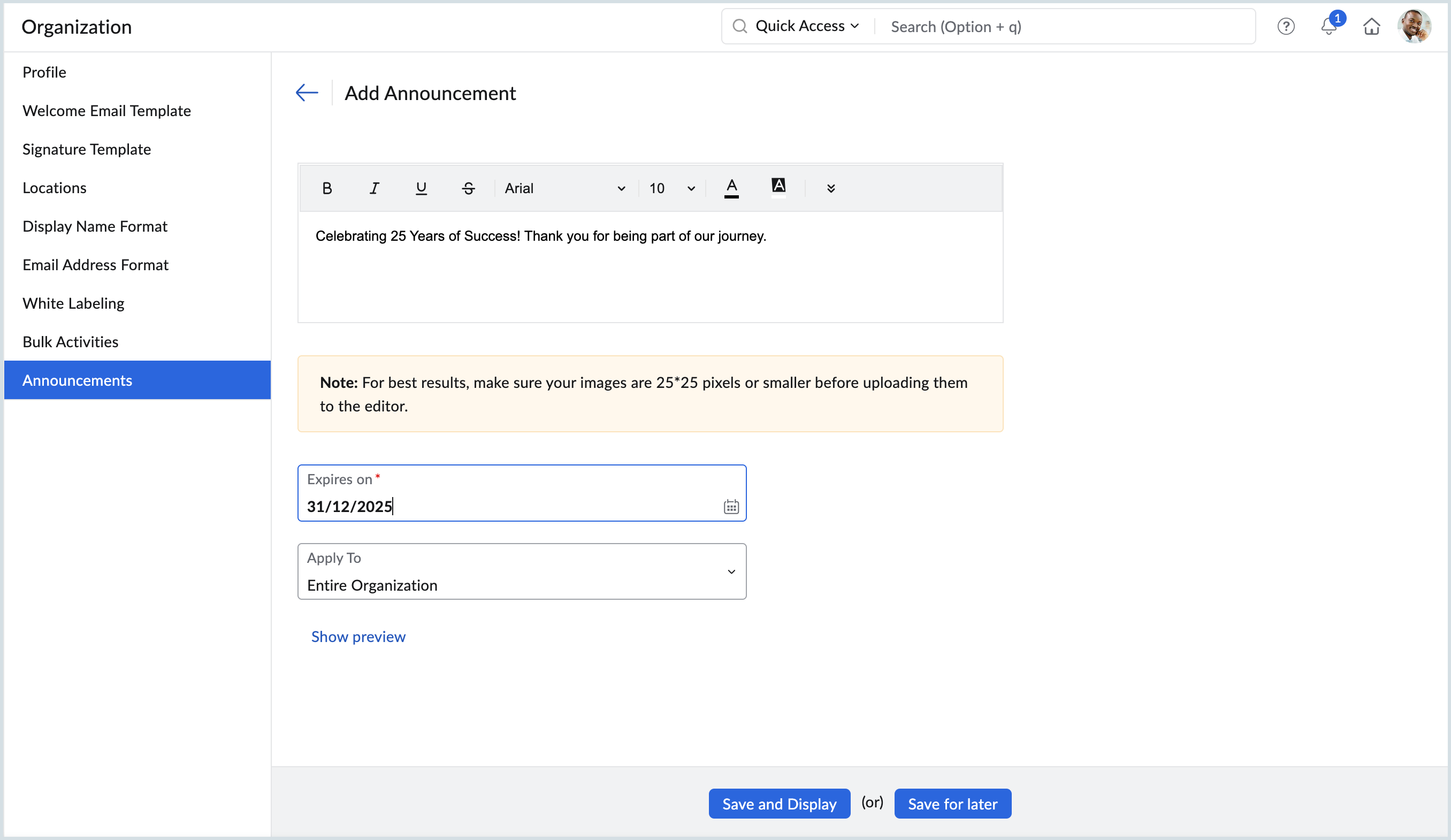Expand the Apply To dropdown
This screenshot has height=840, width=1451.
(522, 571)
